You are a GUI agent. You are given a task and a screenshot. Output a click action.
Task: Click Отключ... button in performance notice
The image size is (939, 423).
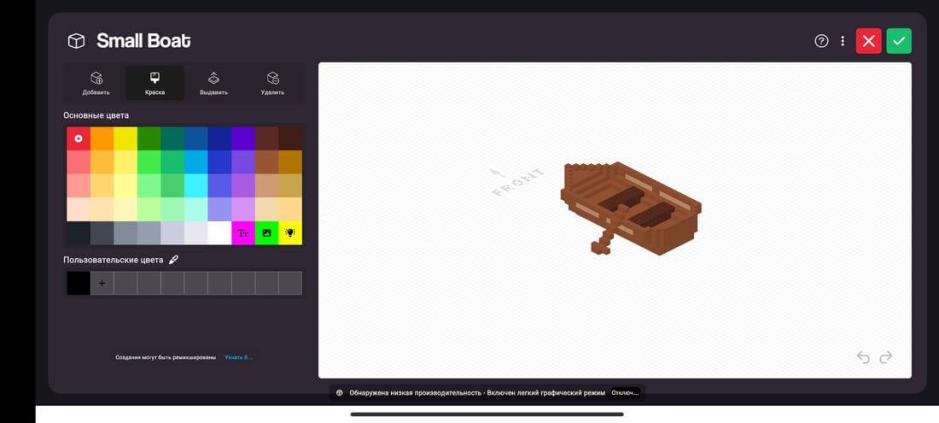[625, 393]
